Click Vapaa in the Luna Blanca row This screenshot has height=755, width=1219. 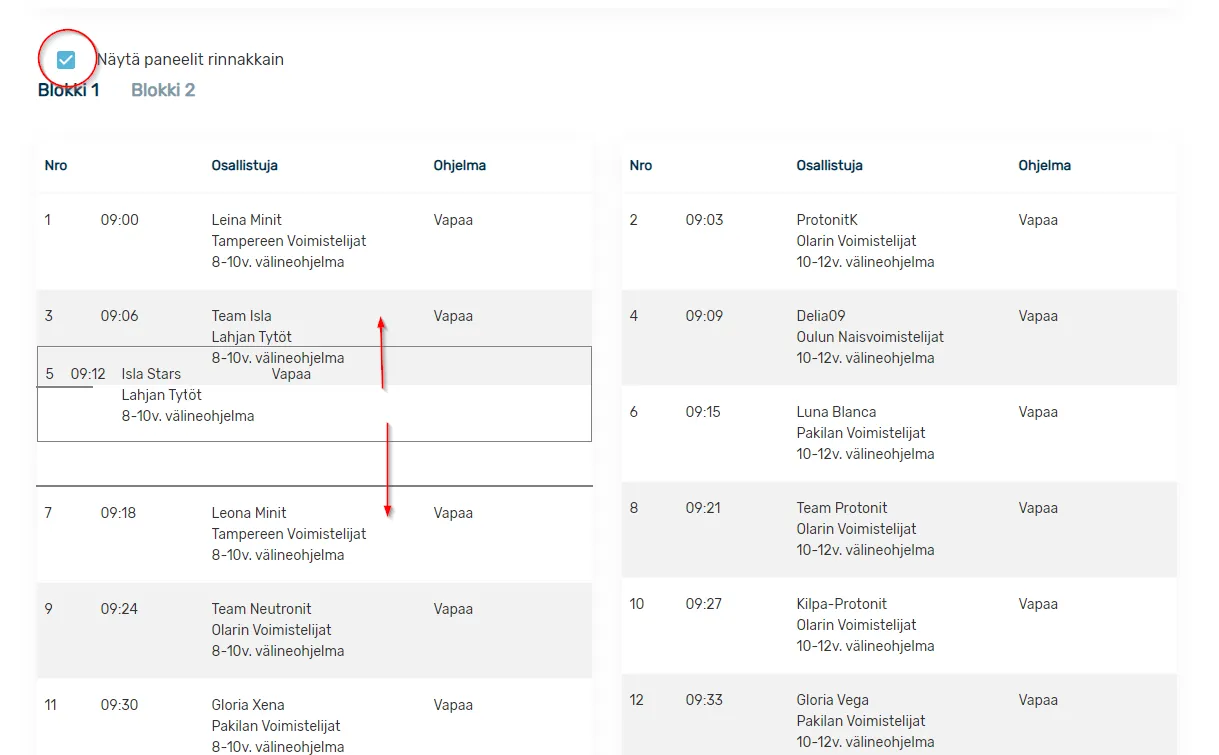click(x=1038, y=412)
